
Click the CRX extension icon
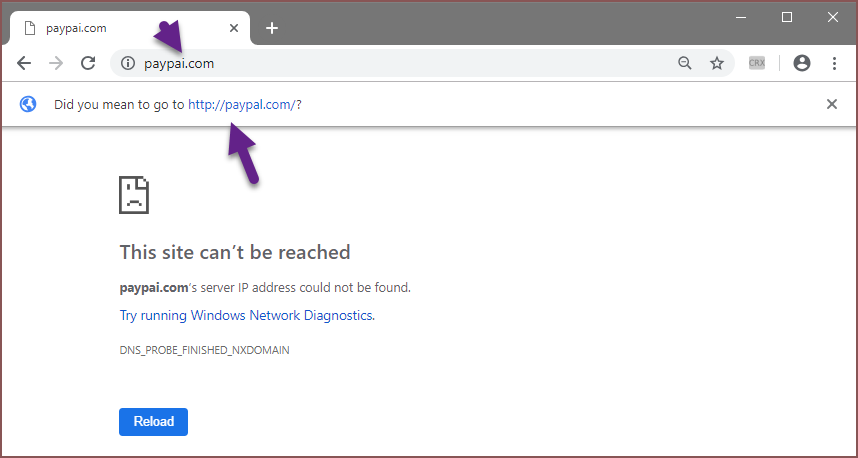757,63
